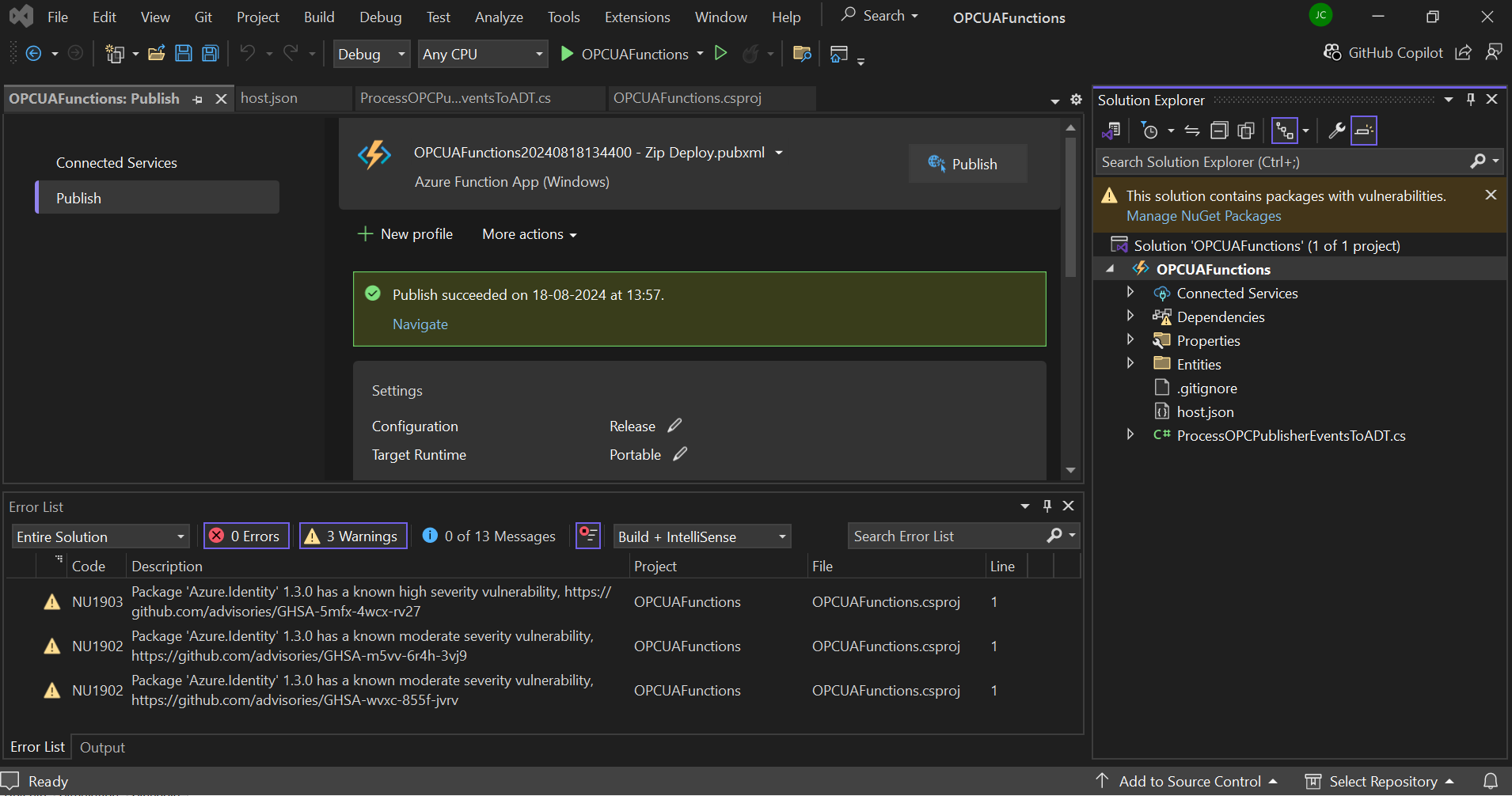Toggle the 0 Errors filter in Error List

(246, 536)
